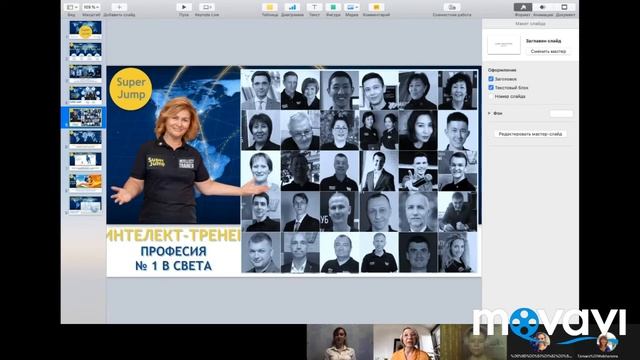The height and width of the screenshot is (360, 640).
Task: Select the ИНТЕЛЕКТ-ТРЕНЕР title text on slide
Action: [173, 236]
